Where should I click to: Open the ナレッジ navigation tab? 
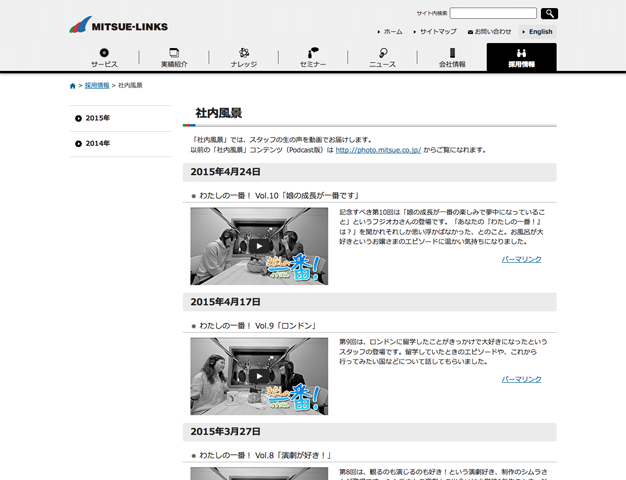coord(244,58)
